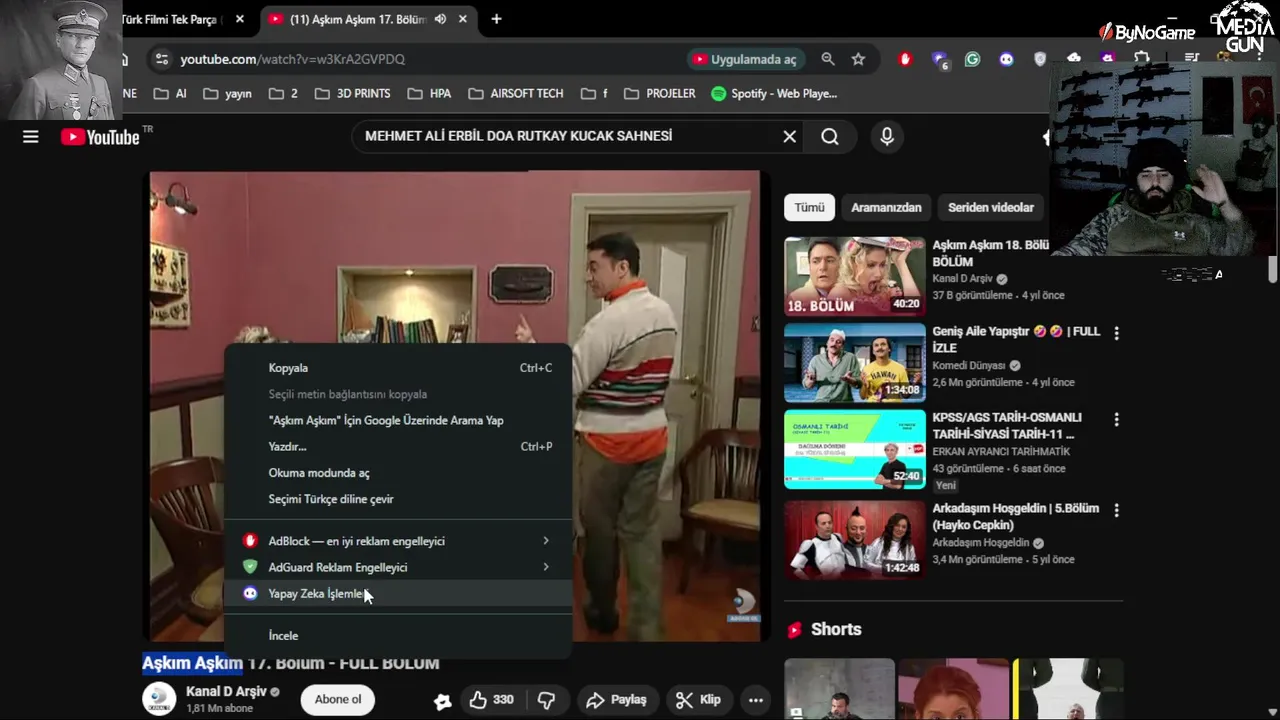This screenshot has width=1280, height=720.
Task: Expand the AdBlock submenu arrow
Action: point(546,541)
